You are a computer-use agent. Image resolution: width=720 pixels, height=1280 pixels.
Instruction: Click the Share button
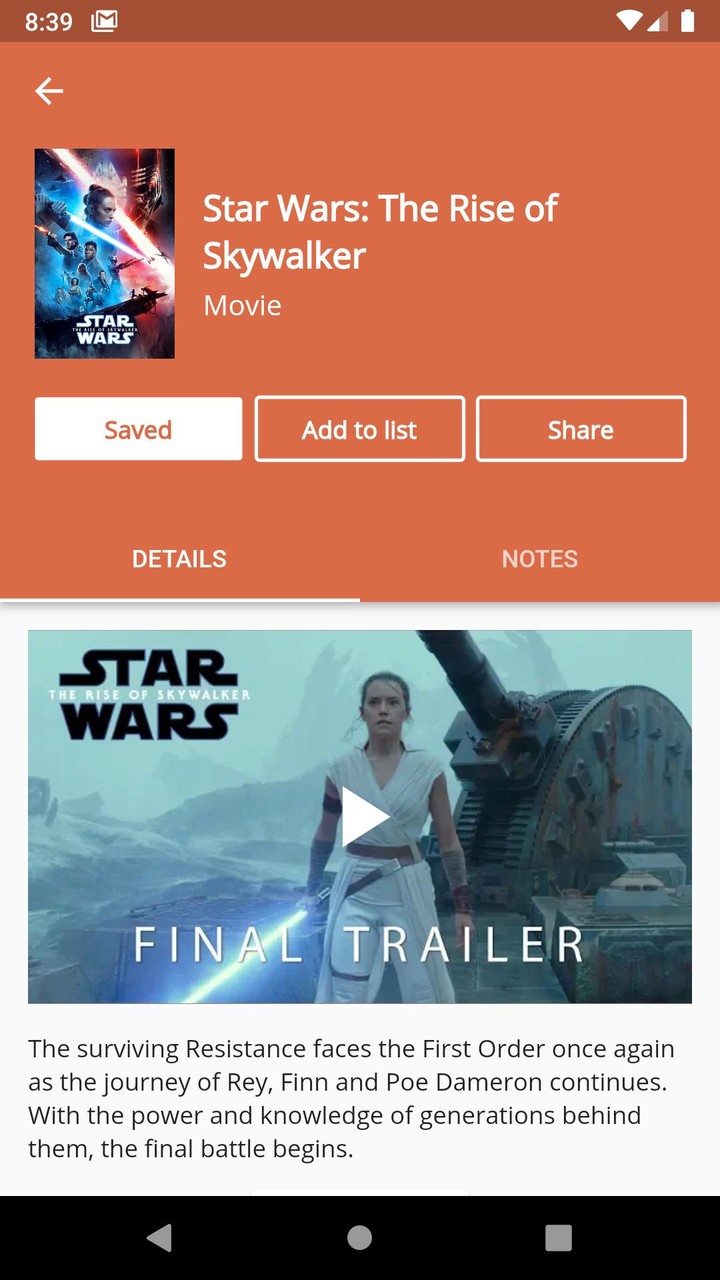pyautogui.click(x=581, y=429)
